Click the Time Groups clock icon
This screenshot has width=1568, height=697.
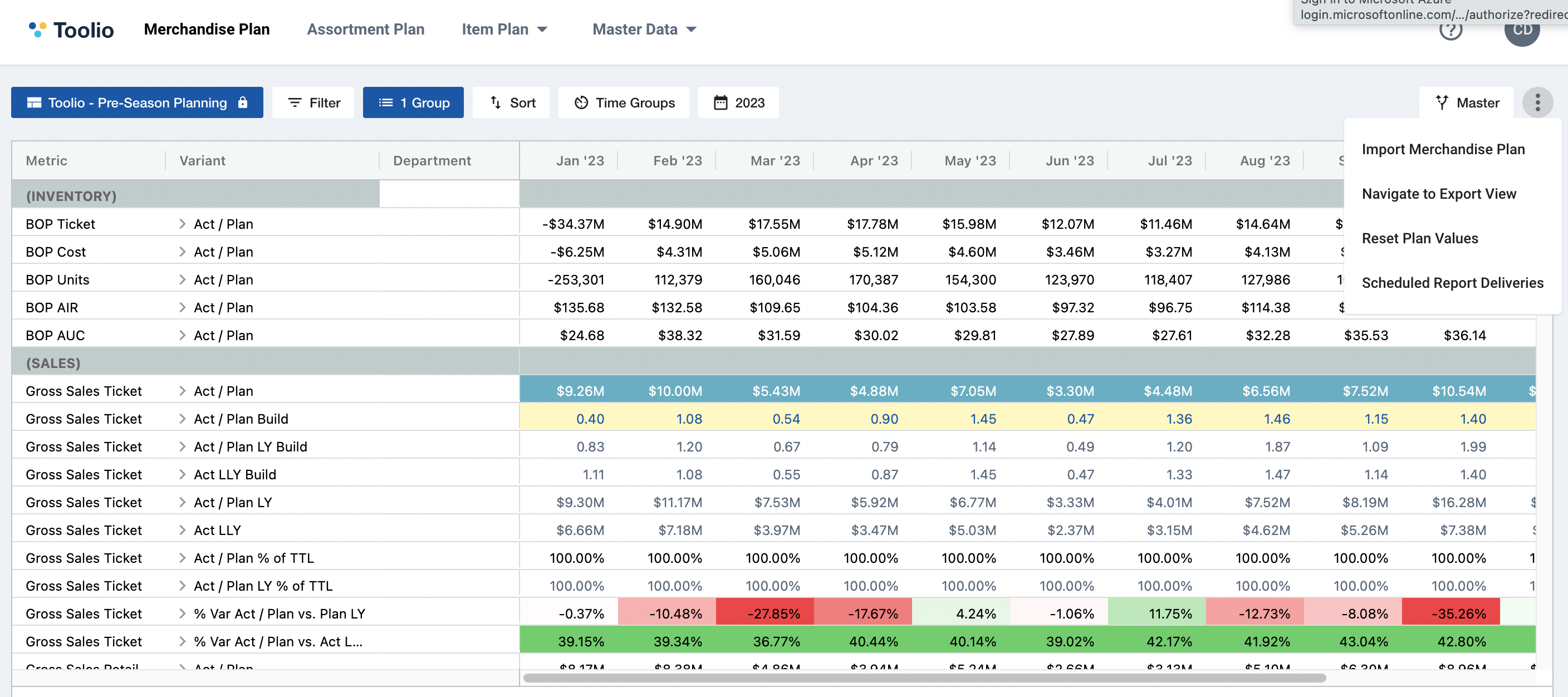(x=581, y=103)
